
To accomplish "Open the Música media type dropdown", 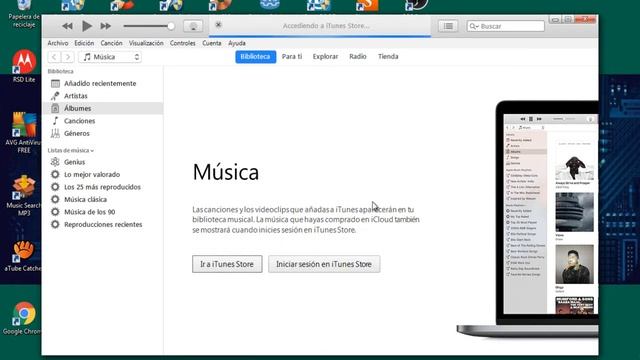I will click(110, 57).
